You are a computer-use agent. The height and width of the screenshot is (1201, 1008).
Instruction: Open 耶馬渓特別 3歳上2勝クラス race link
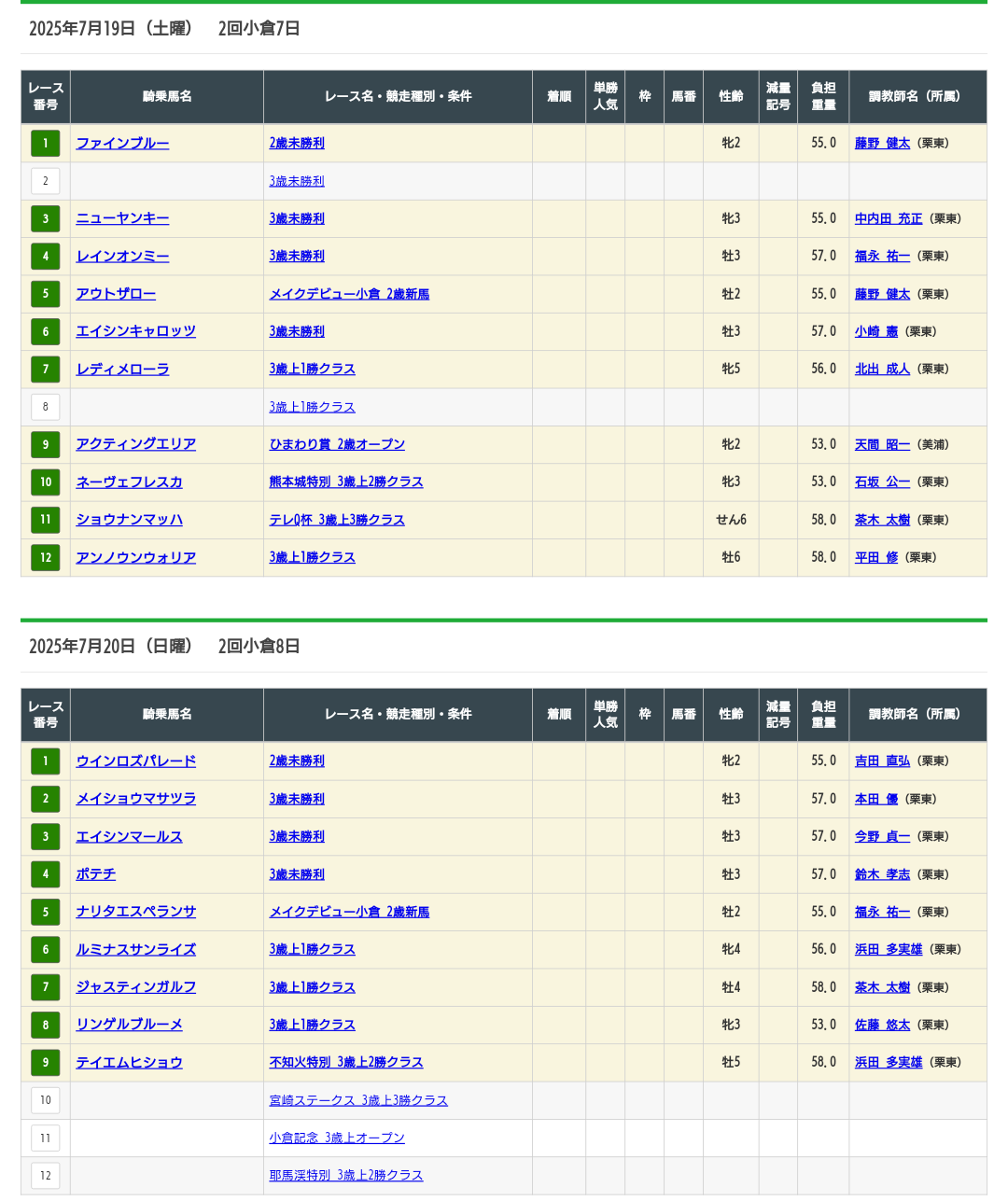click(x=346, y=1176)
